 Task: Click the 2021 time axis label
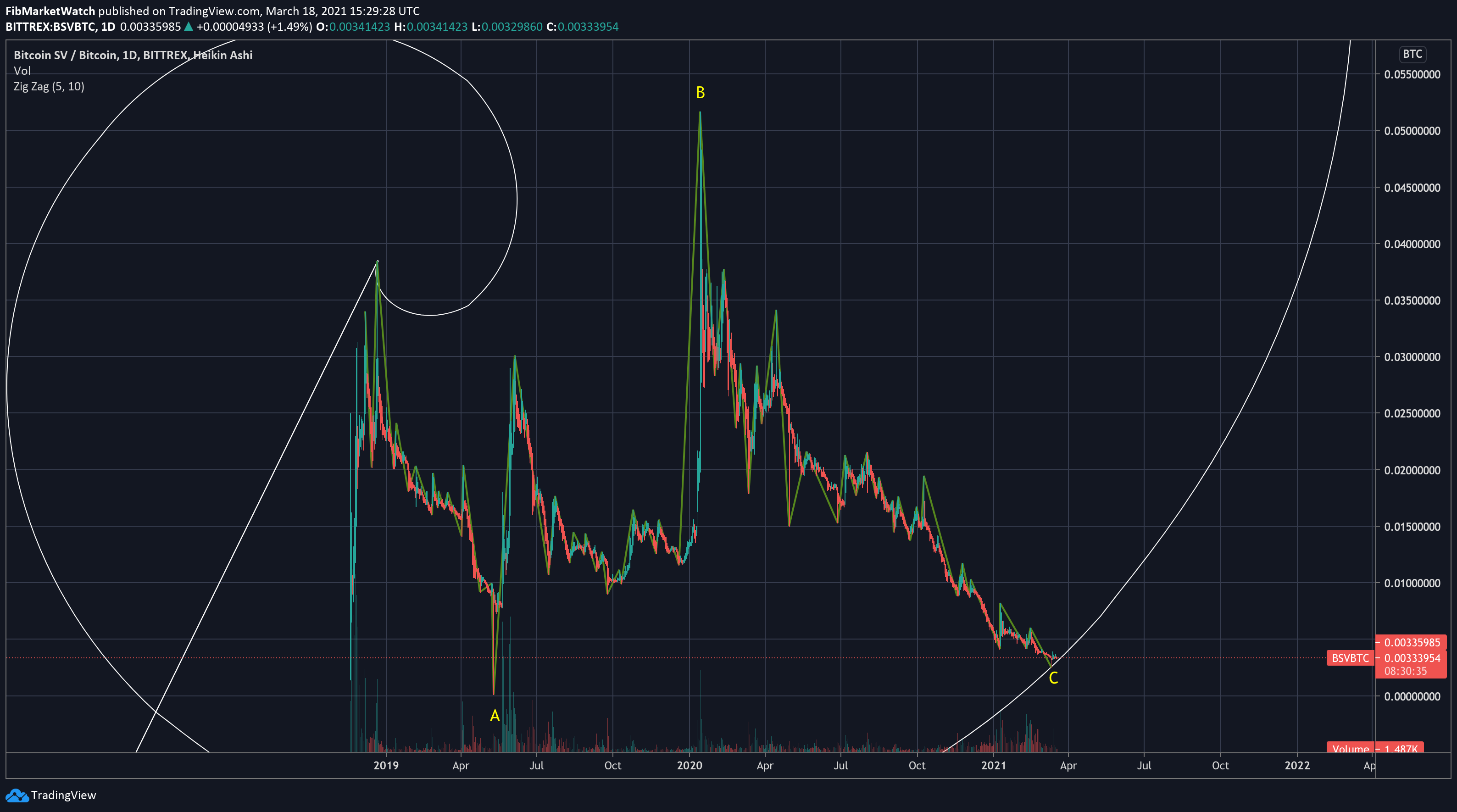[x=993, y=765]
